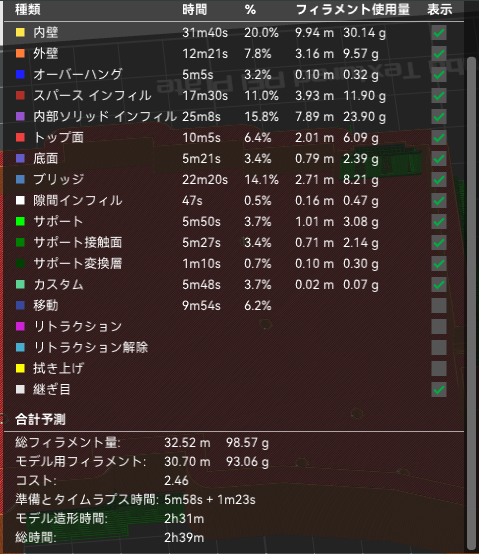Screen dimensions: 479x554
Task: Select the 内壁 row label
Action: pyautogui.click(x=46, y=33)
